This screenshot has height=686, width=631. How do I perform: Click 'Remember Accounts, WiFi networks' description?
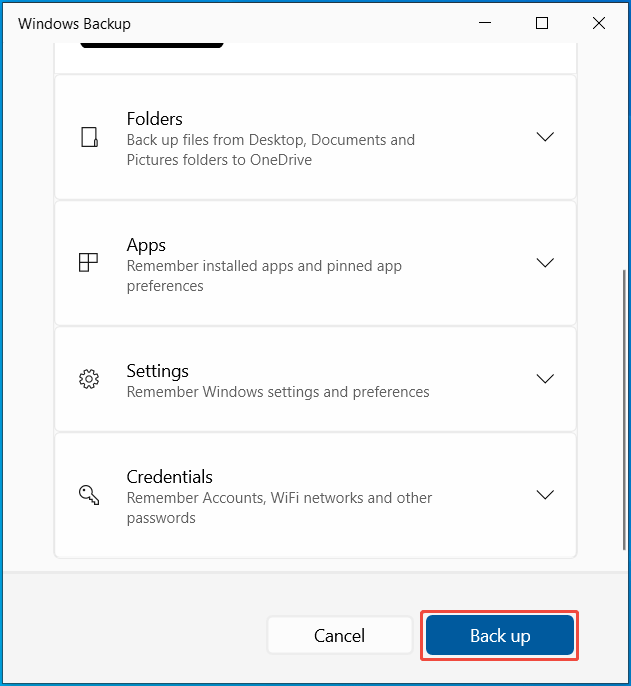(279, 508)
